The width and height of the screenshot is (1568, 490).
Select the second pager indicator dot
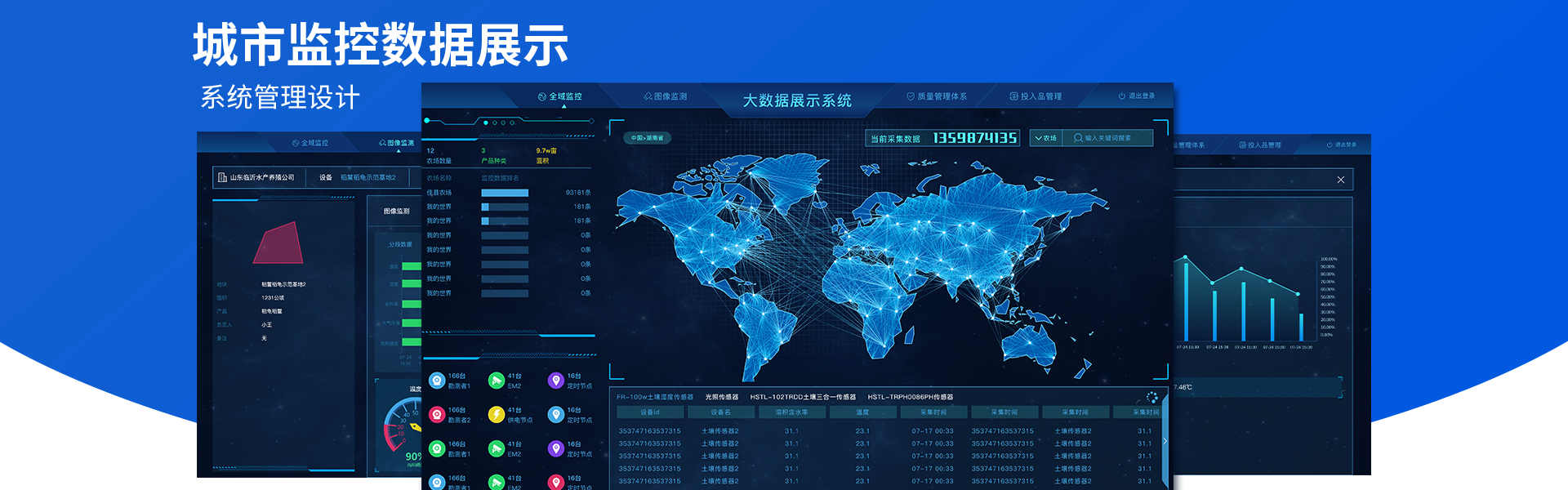[495, 122]
